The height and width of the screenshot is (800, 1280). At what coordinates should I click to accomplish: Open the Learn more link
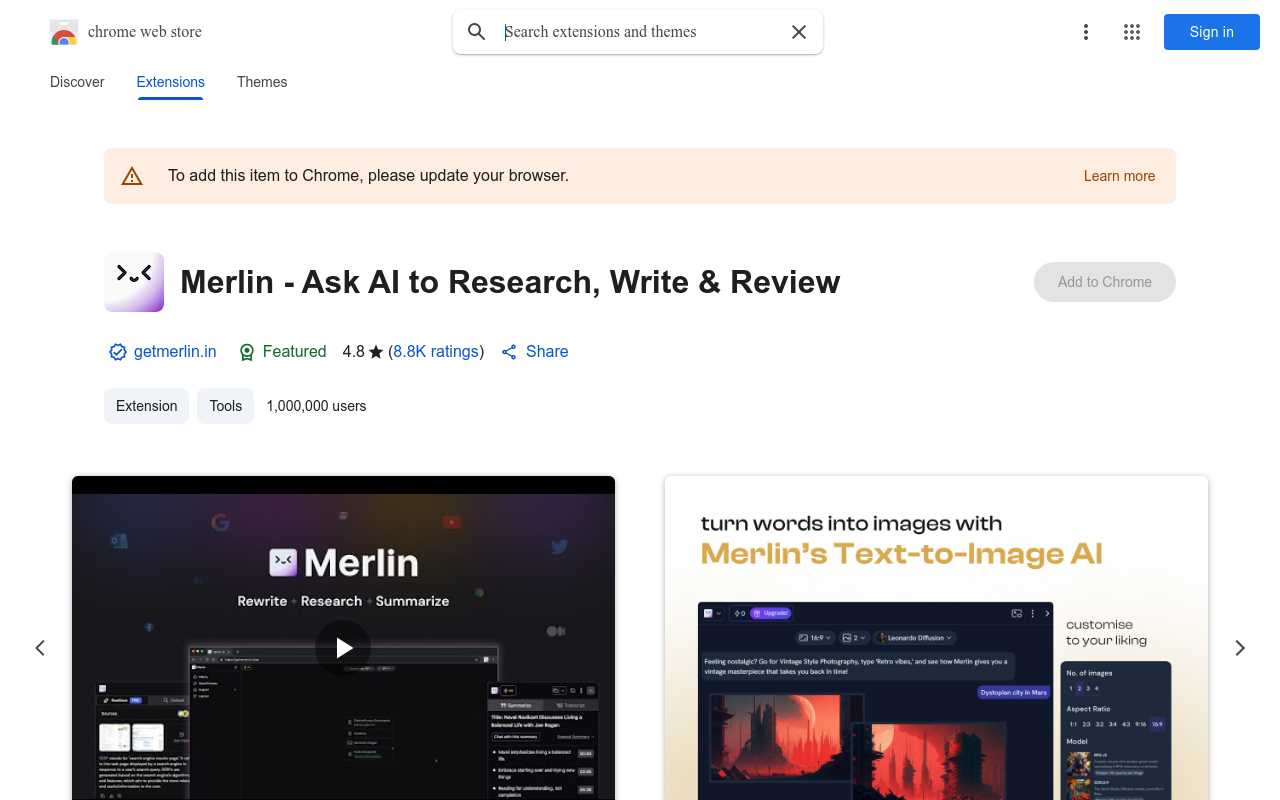(x=1119, y=176)
